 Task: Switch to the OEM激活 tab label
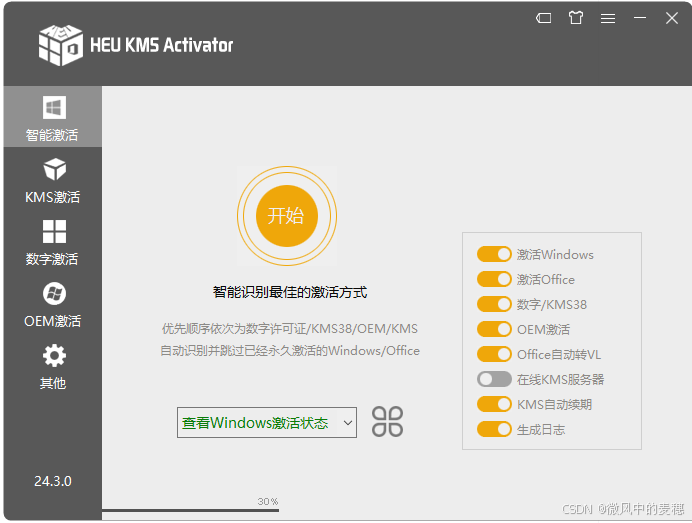53,321
